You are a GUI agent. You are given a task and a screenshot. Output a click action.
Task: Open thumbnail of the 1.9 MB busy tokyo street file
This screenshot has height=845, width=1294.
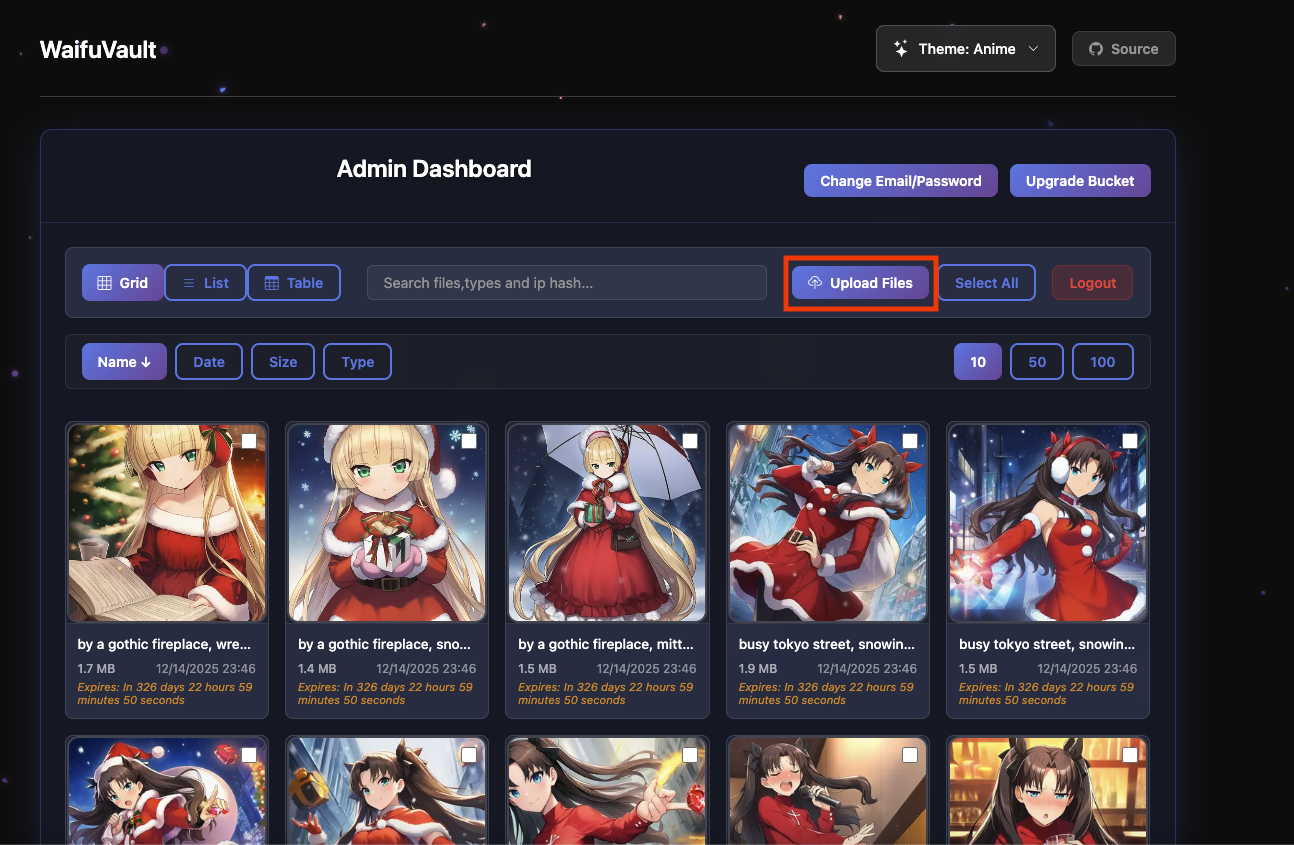pyautogui.click(x=828, y=523)
